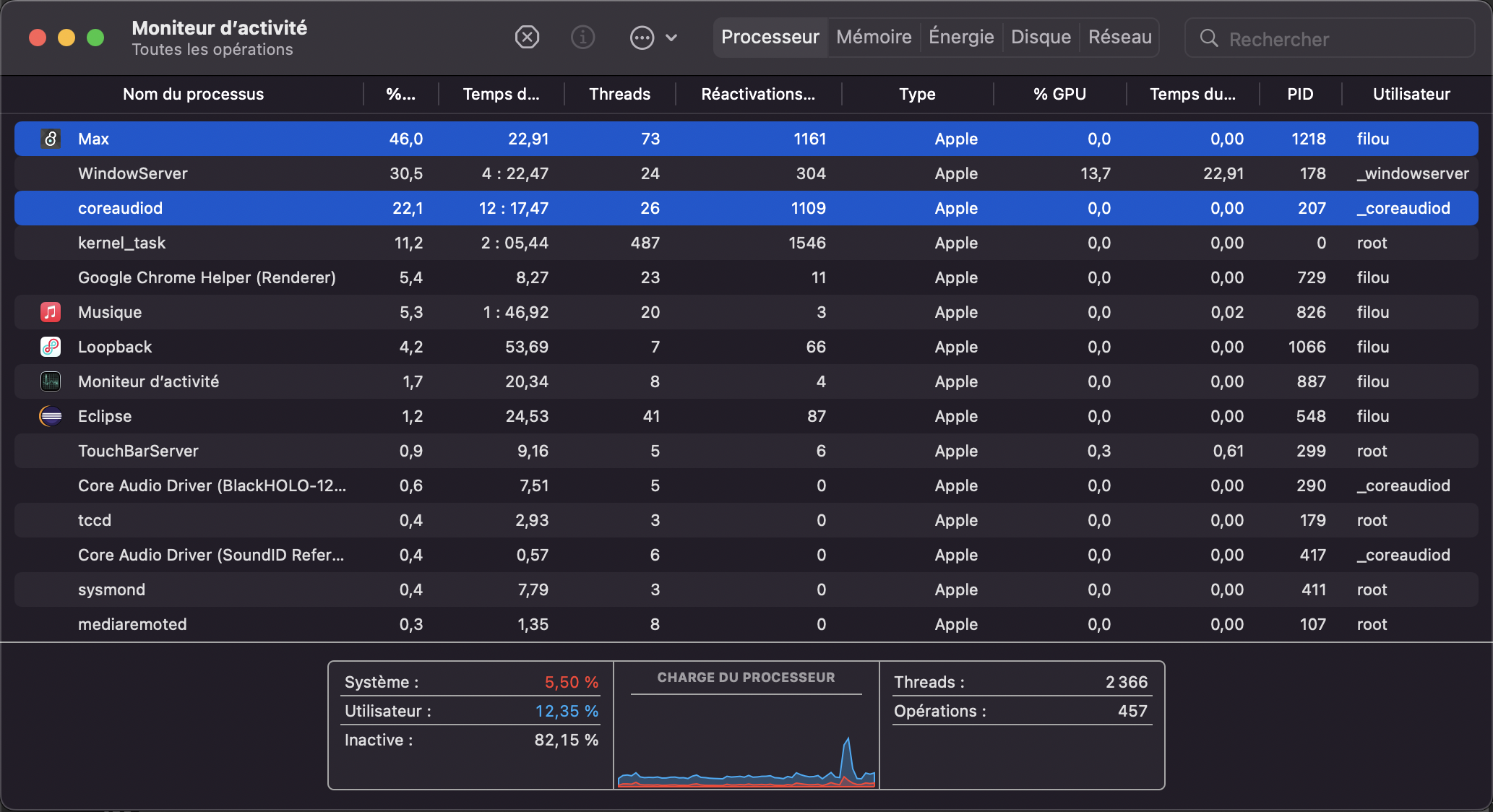Click the Musique app icon
This screenshot has width=1493, height=812.
tap(51, 312)
